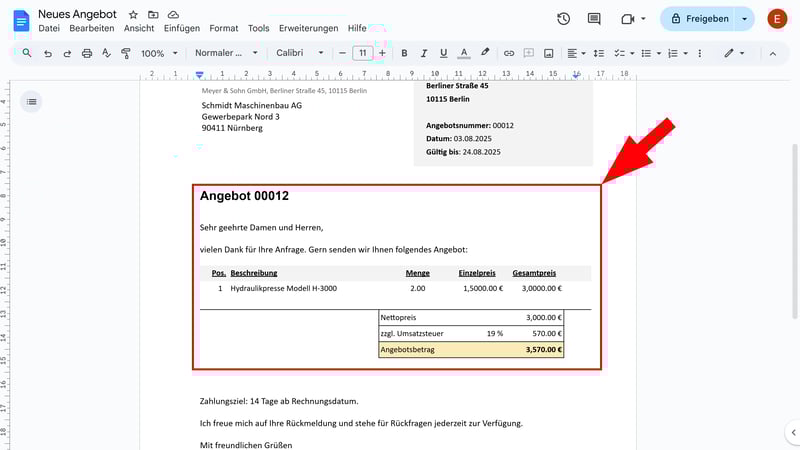
Task: Click the print icon in toolbar
Action: [x=87, y=53]
